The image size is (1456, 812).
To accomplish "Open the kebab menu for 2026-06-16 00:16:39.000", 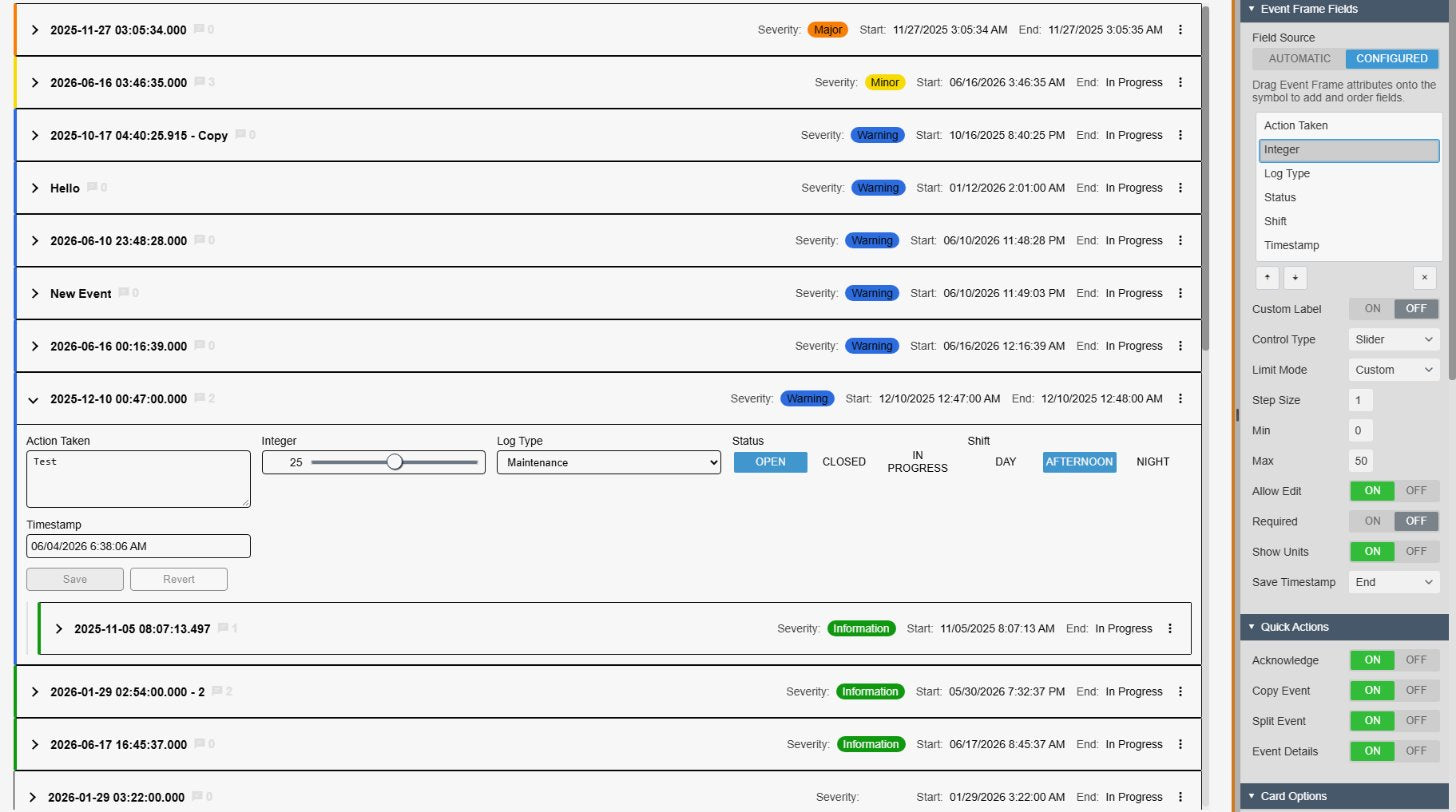I will pyautogui.click(x=1180, y=346).
